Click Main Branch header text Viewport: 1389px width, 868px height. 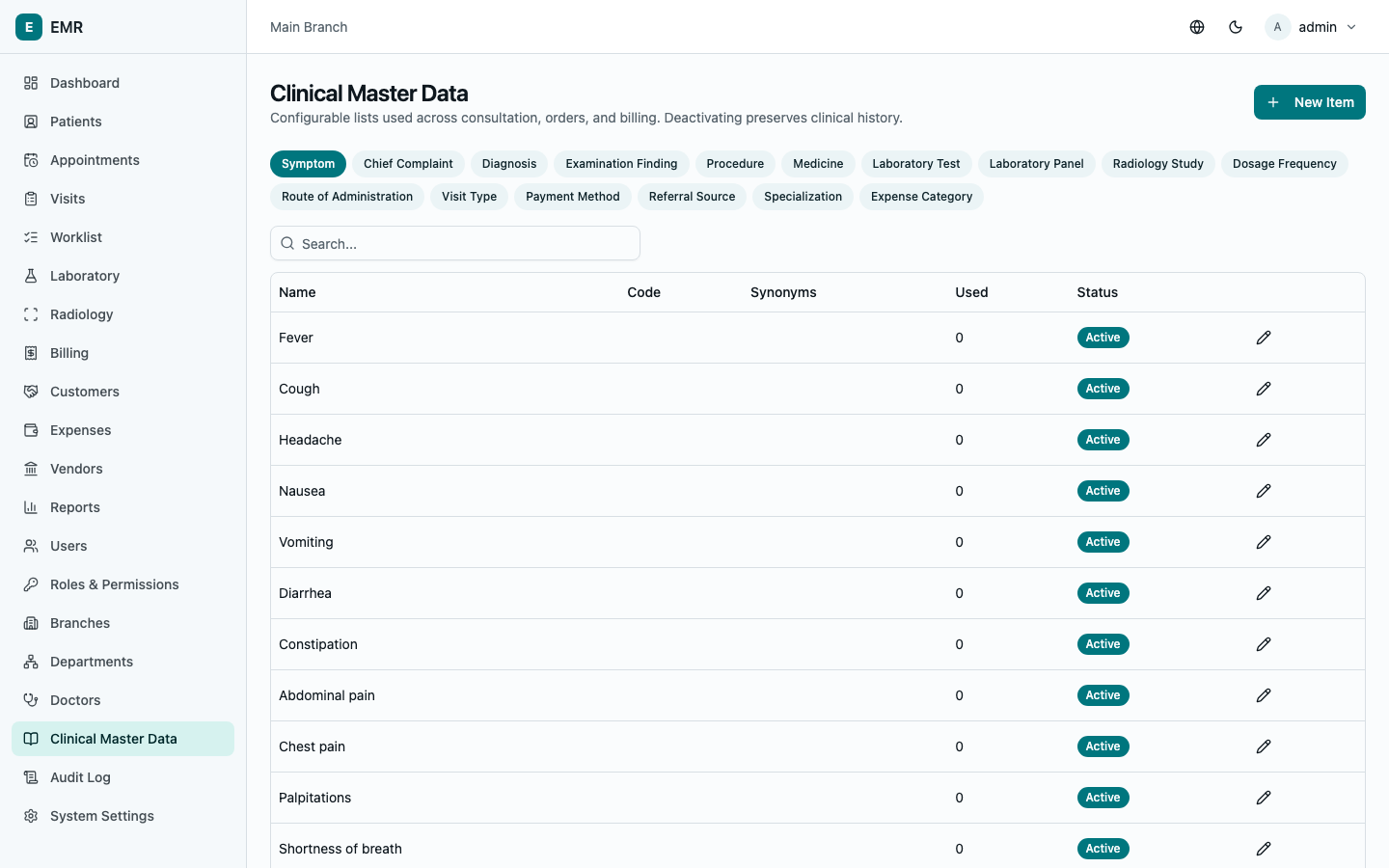pos(309,27)
